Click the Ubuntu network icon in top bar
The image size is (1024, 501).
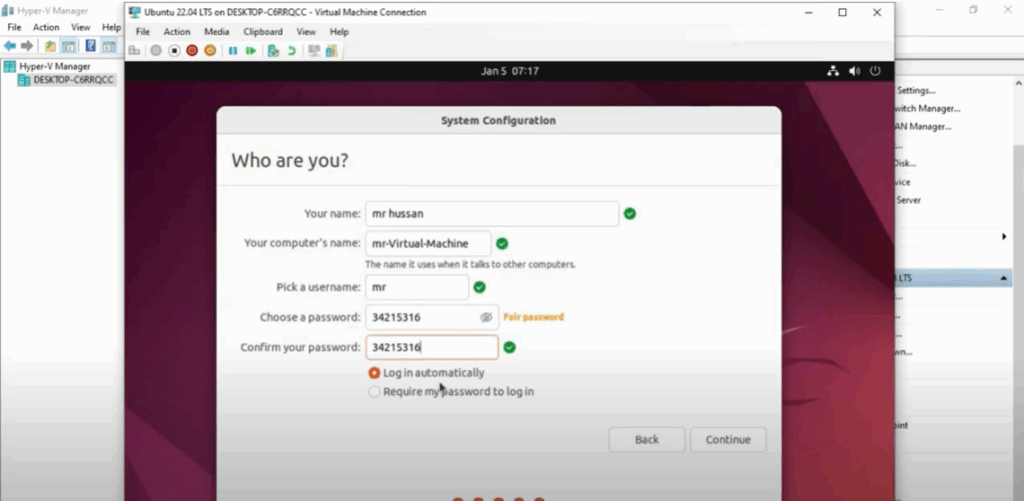(833, 71)
